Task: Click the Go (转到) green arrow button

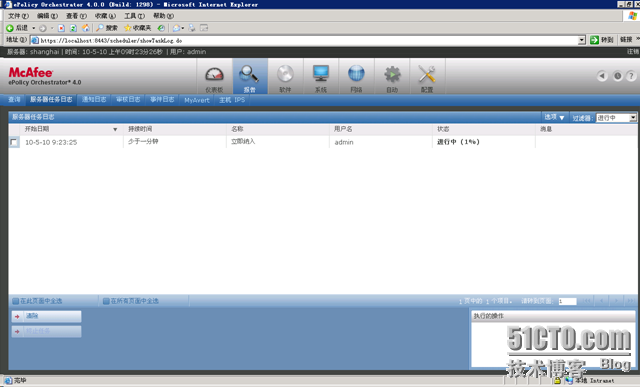Action: click(x=602, y=40)
